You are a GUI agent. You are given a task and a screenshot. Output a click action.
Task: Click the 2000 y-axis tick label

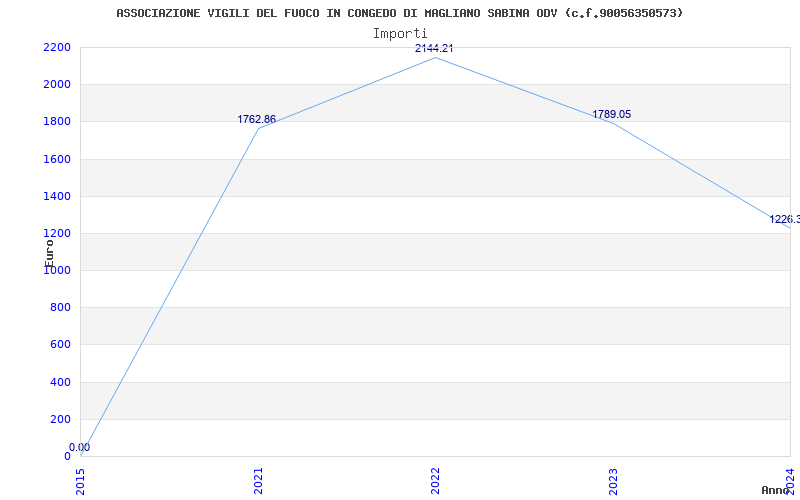[57, 85]
